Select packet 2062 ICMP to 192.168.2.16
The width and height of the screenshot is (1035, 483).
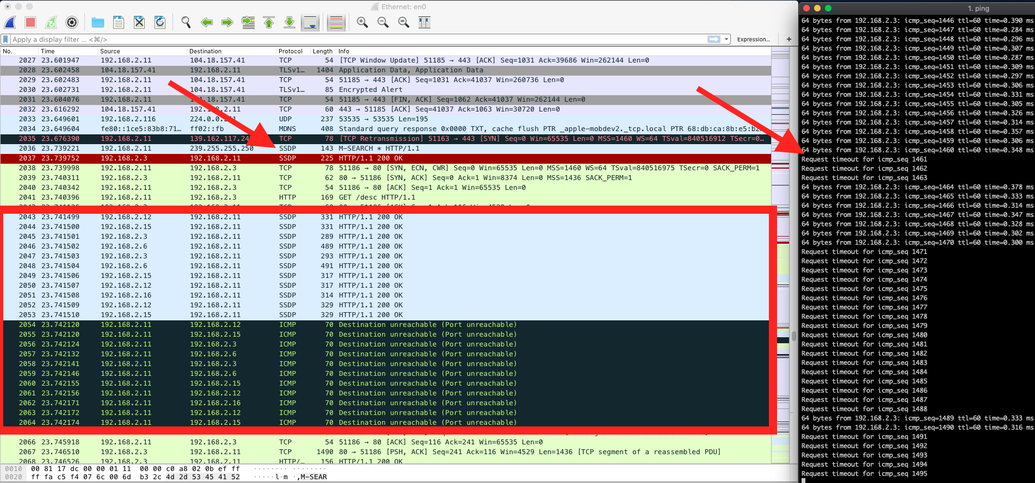[385, 402]
